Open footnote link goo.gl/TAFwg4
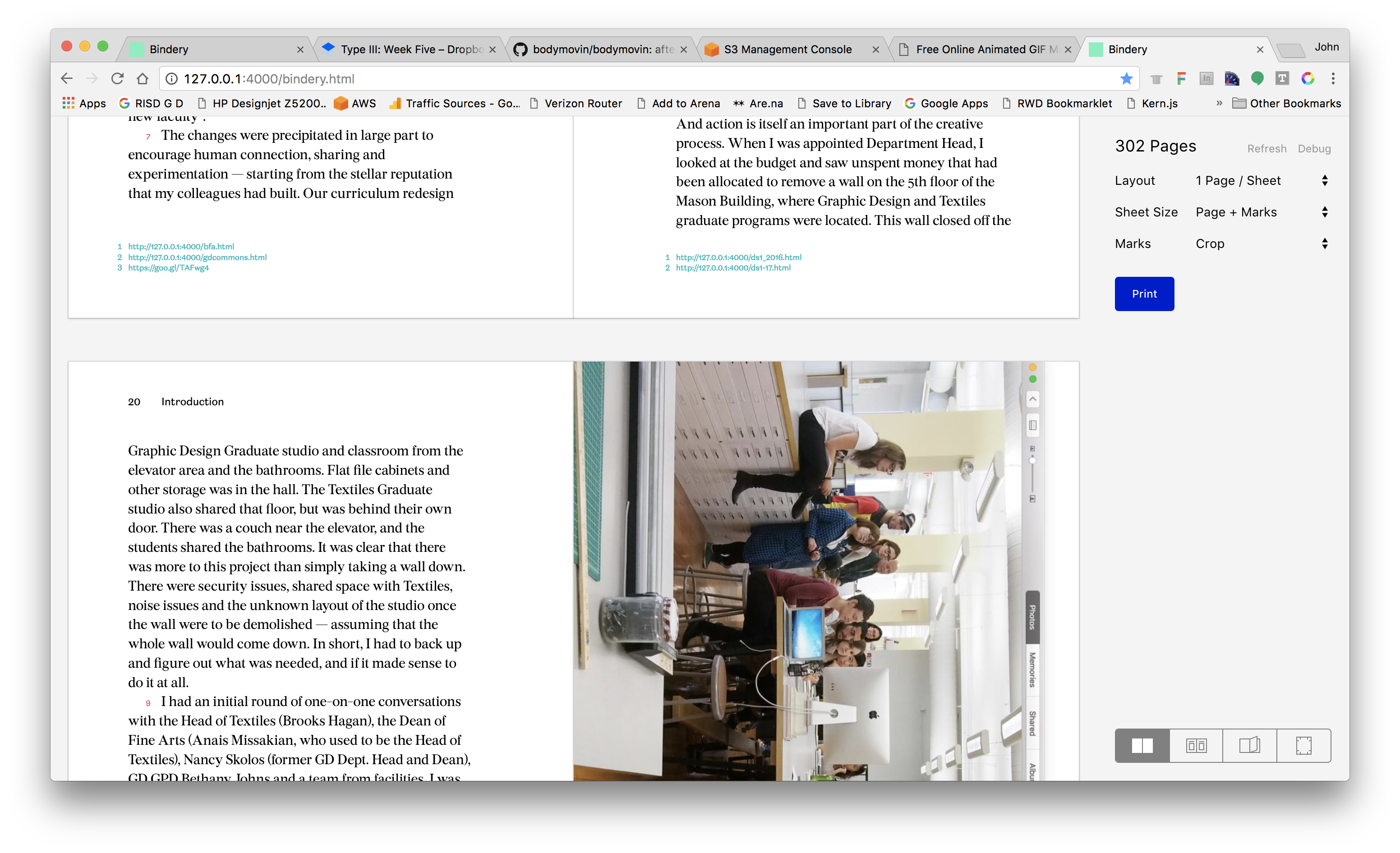The width and height of the screenshot is (1400, 853). tap(168, 268)
